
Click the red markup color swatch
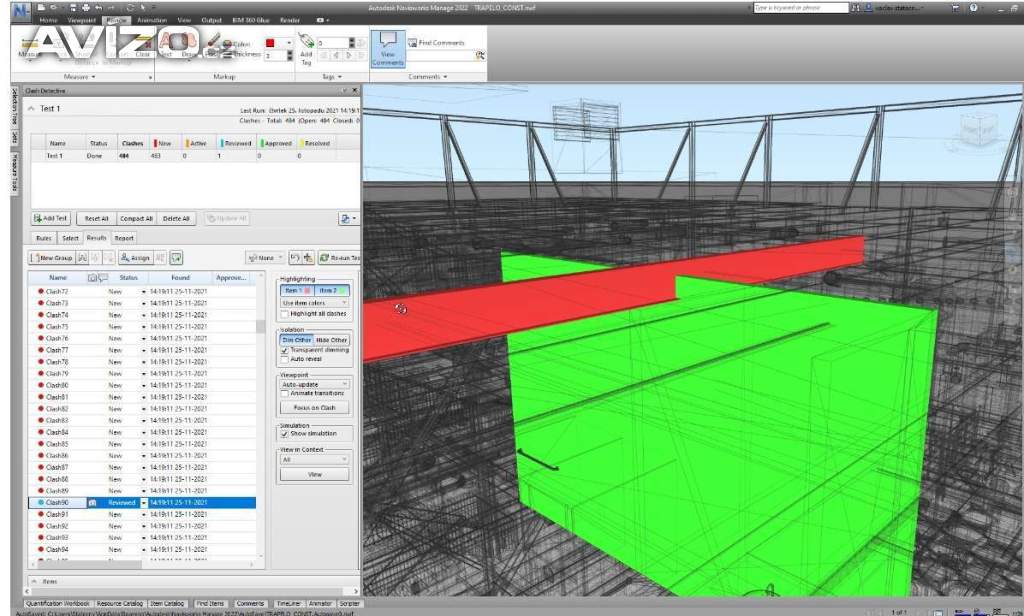(x=271, y=43)
